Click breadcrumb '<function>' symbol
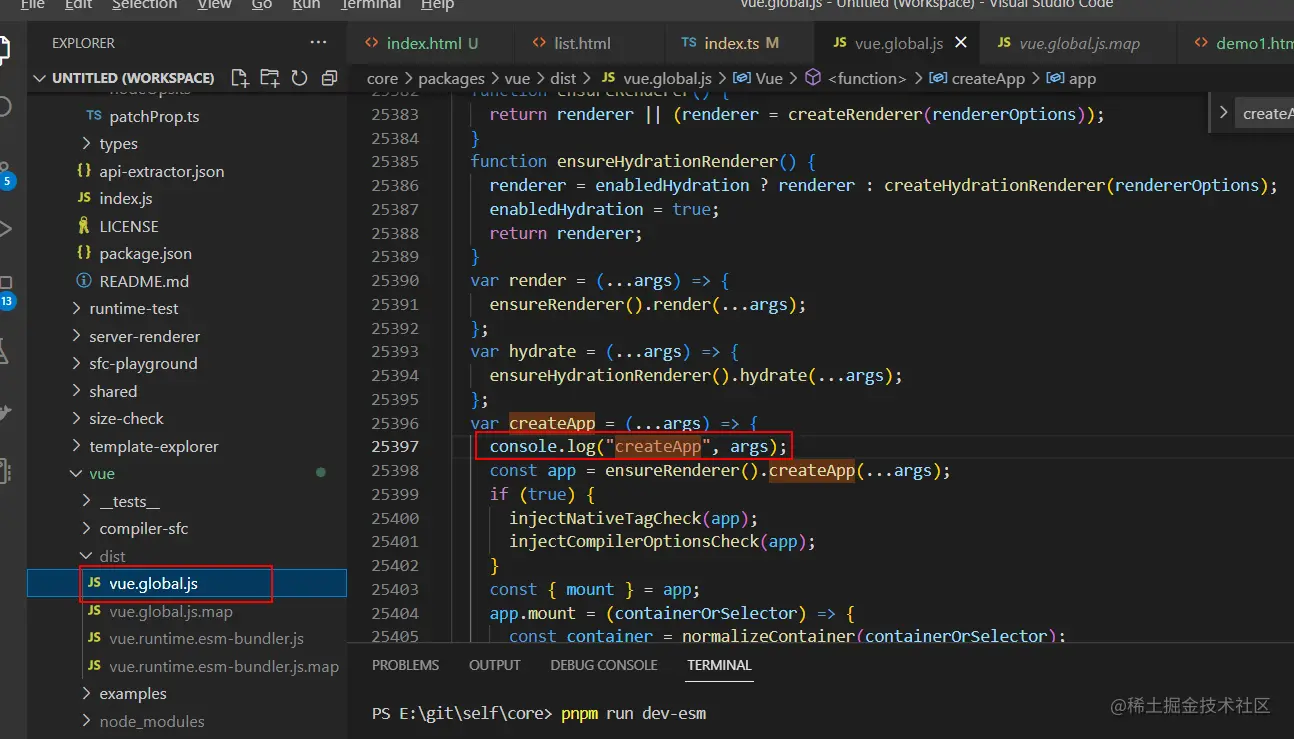The image size is (1294, 739). coord(856,78)
